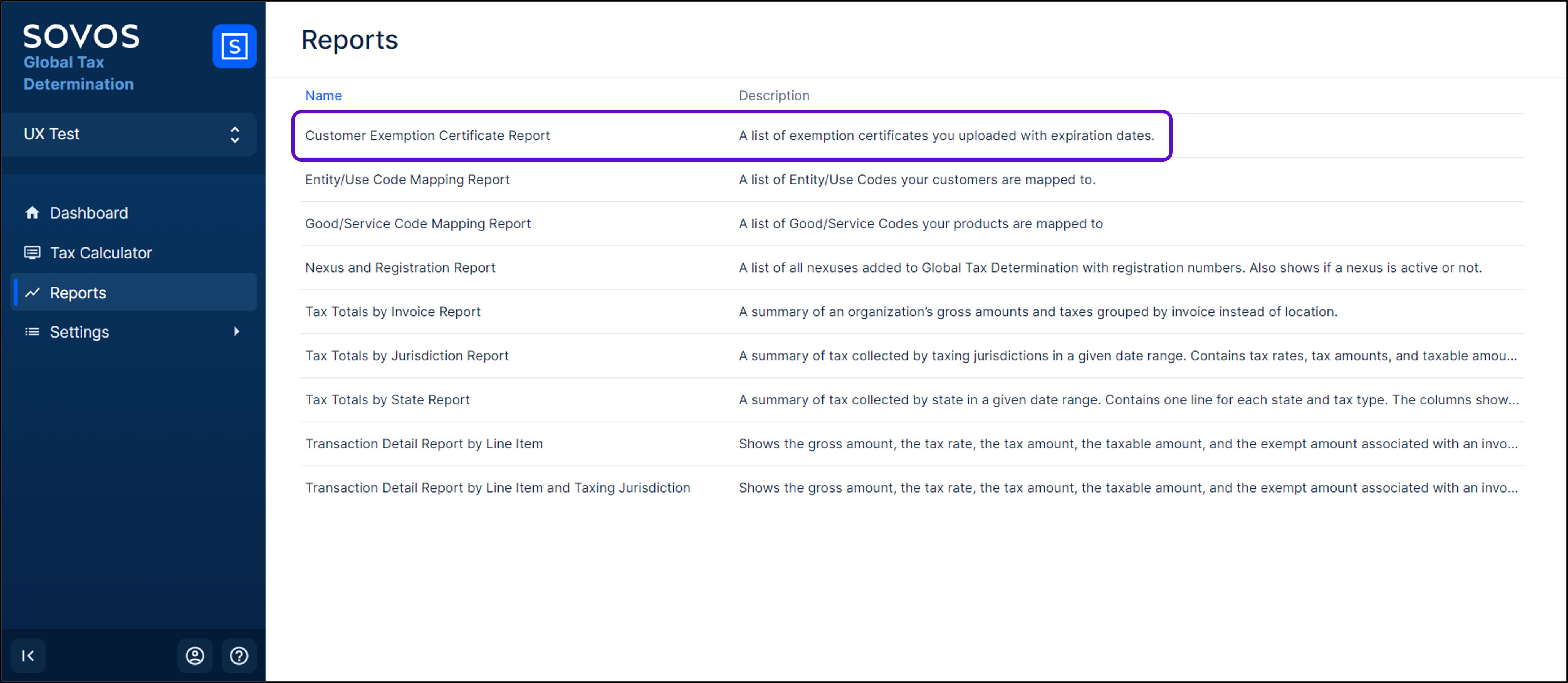Collapse the sidebar with the arrow icon
Screen dimensions: 1568x683
[28, 656]
